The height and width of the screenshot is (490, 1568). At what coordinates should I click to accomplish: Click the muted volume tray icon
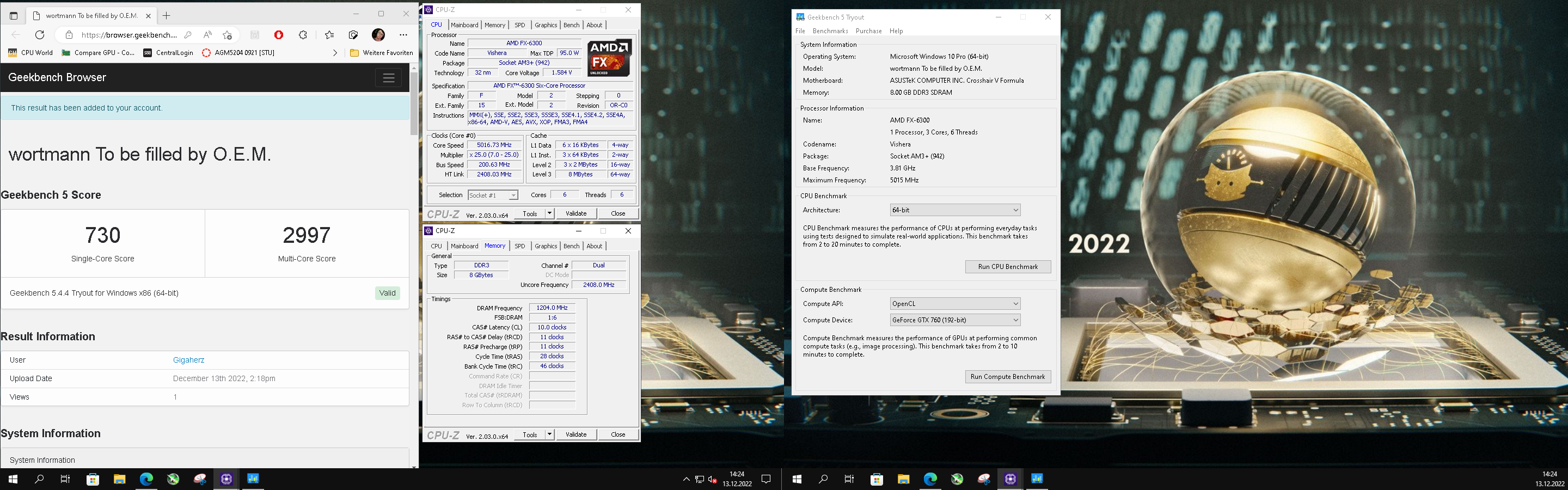click(713, 479)
